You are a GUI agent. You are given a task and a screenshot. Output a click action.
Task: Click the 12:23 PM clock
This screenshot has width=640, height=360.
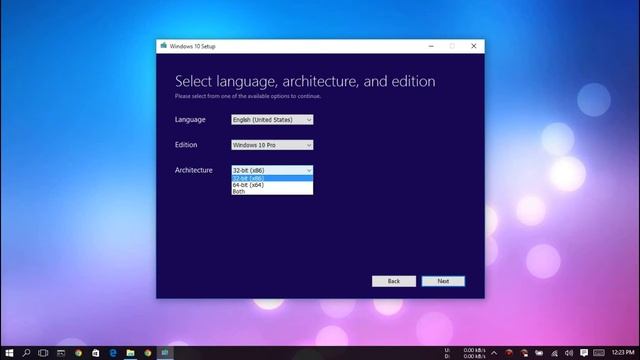coord(623,353)
